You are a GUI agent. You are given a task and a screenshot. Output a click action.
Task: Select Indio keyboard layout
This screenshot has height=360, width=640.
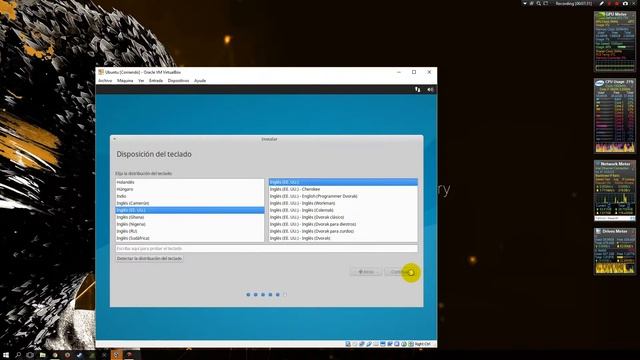190,196
